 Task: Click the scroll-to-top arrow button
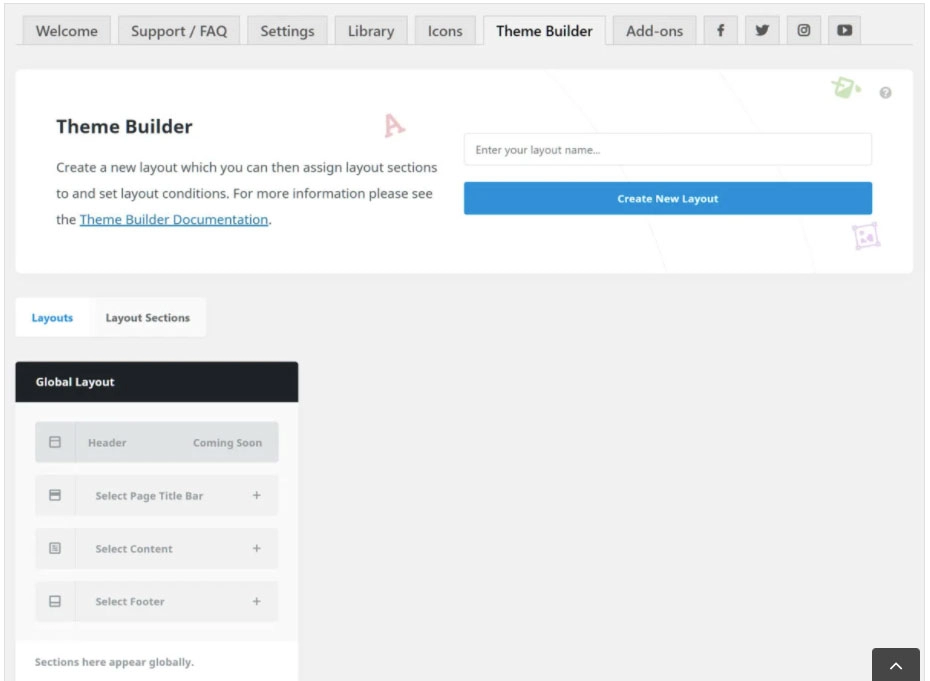pyautogui.click(x=895, y=665)
